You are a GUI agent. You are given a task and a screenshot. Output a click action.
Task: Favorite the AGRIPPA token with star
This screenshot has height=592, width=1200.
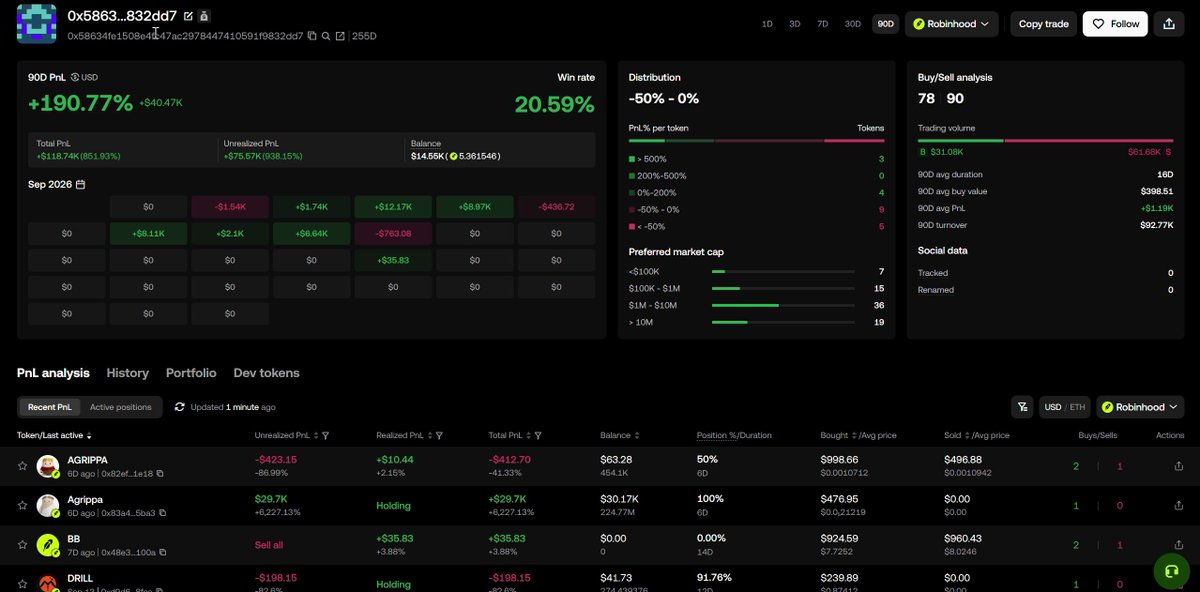point(22,466)
